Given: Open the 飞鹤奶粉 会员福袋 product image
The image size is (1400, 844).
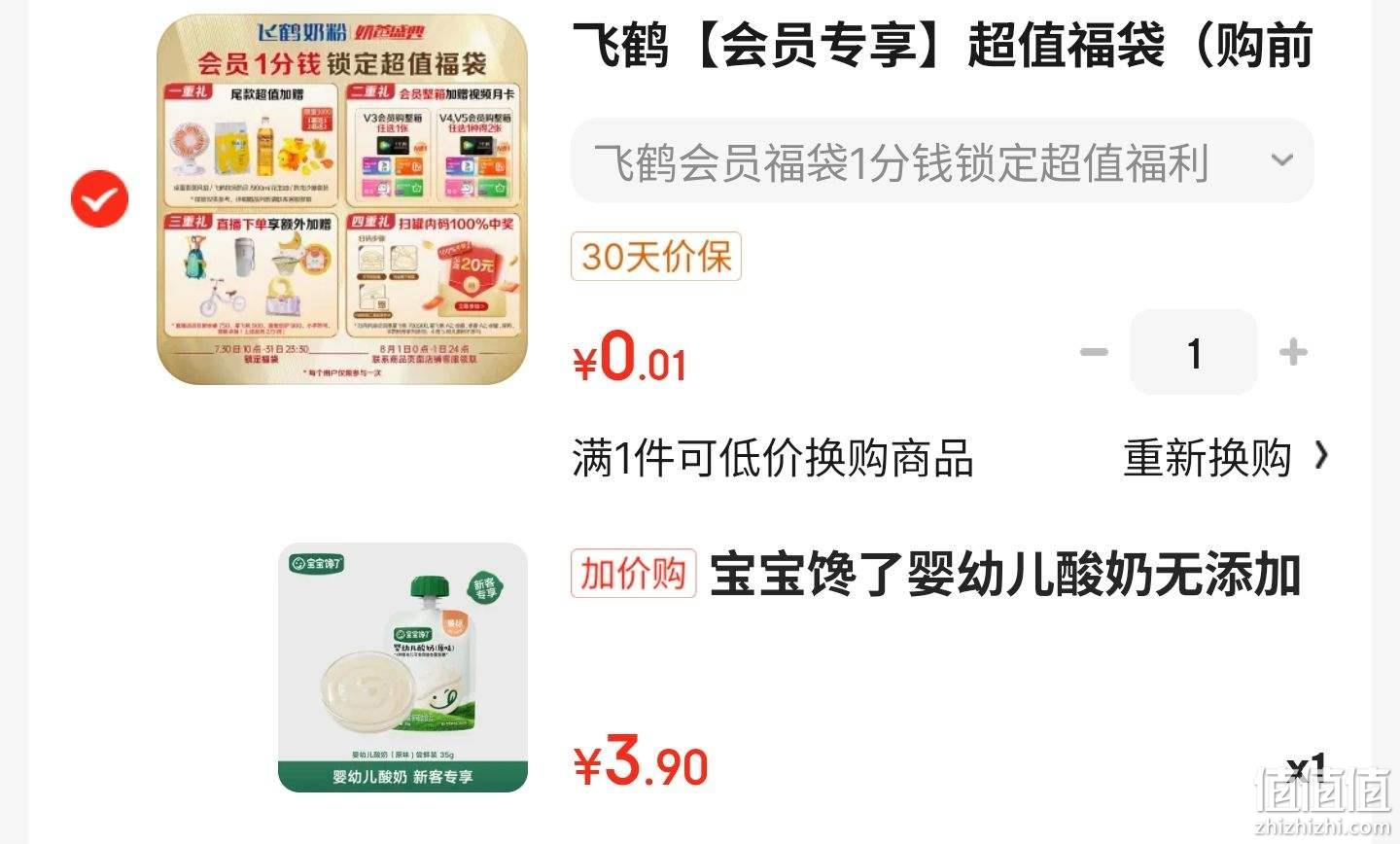Looking at the screenshot, I should pos(342,199).
